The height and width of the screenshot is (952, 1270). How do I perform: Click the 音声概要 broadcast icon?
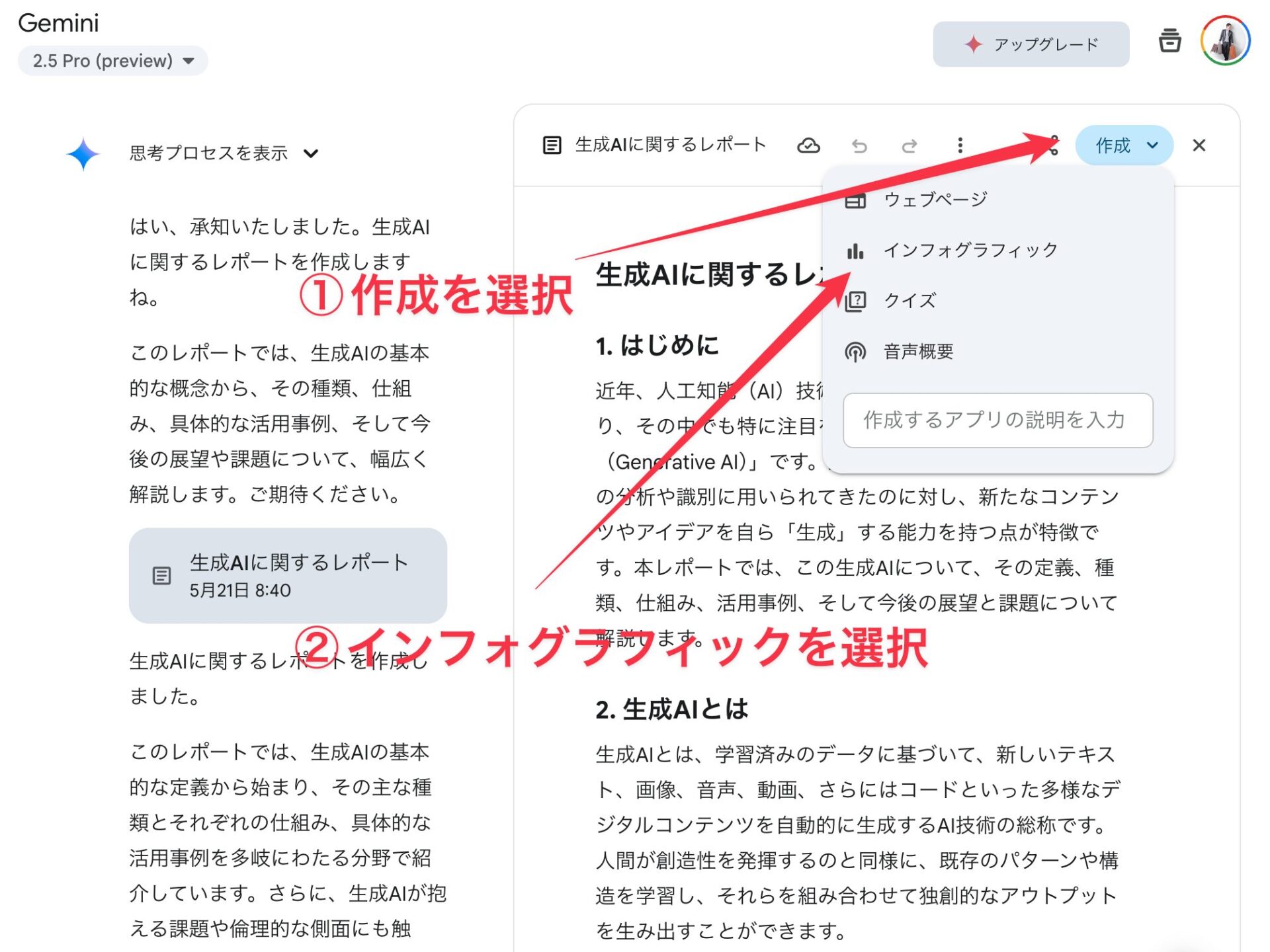coord(857,352)
